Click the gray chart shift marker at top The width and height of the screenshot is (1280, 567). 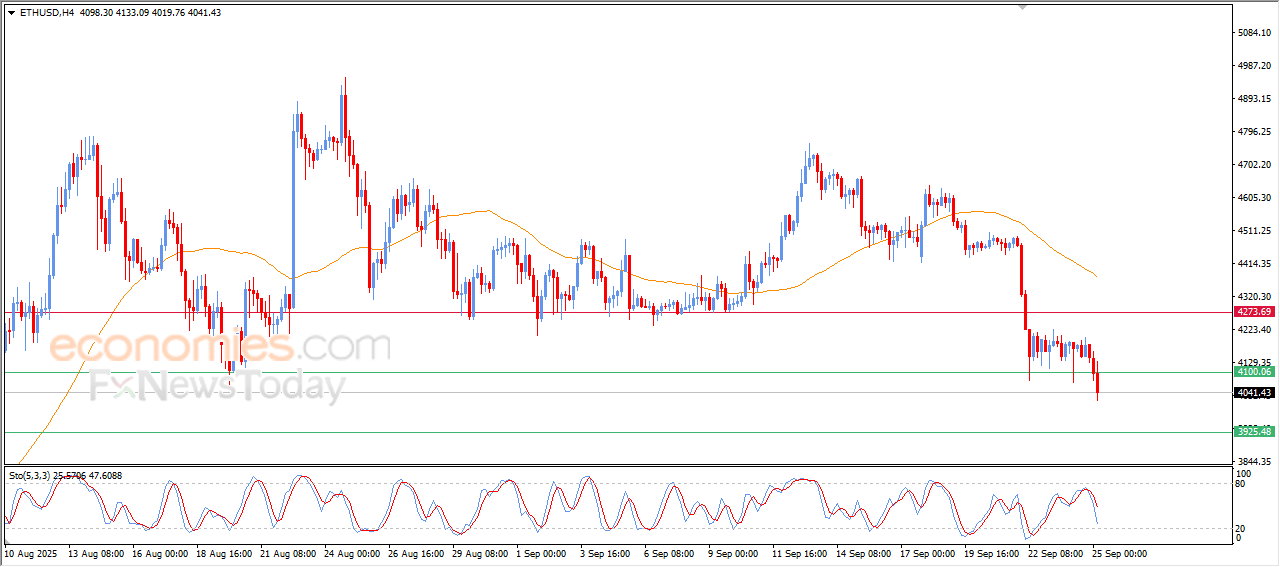1022,7
